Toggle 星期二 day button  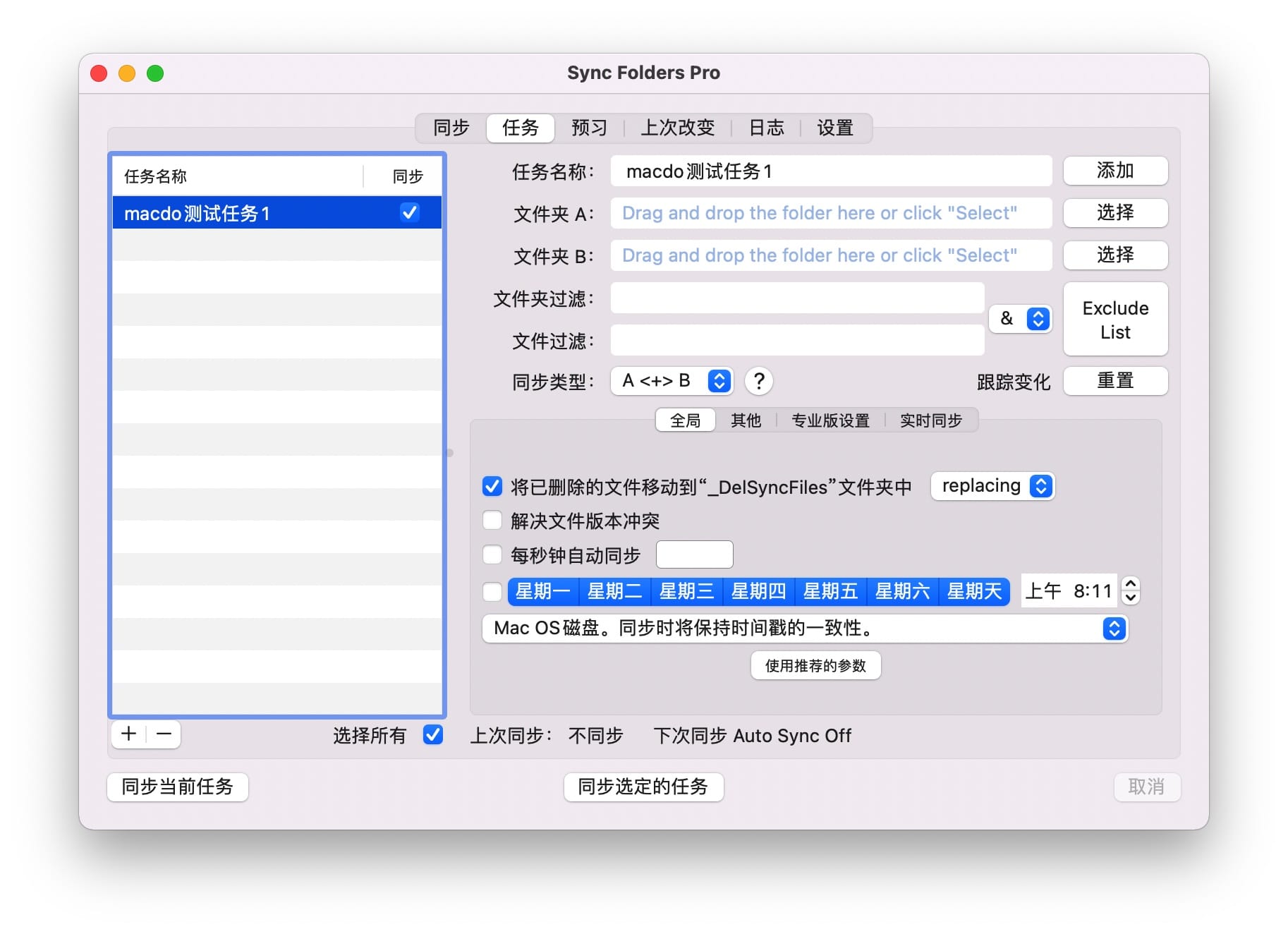pos(614,591)
